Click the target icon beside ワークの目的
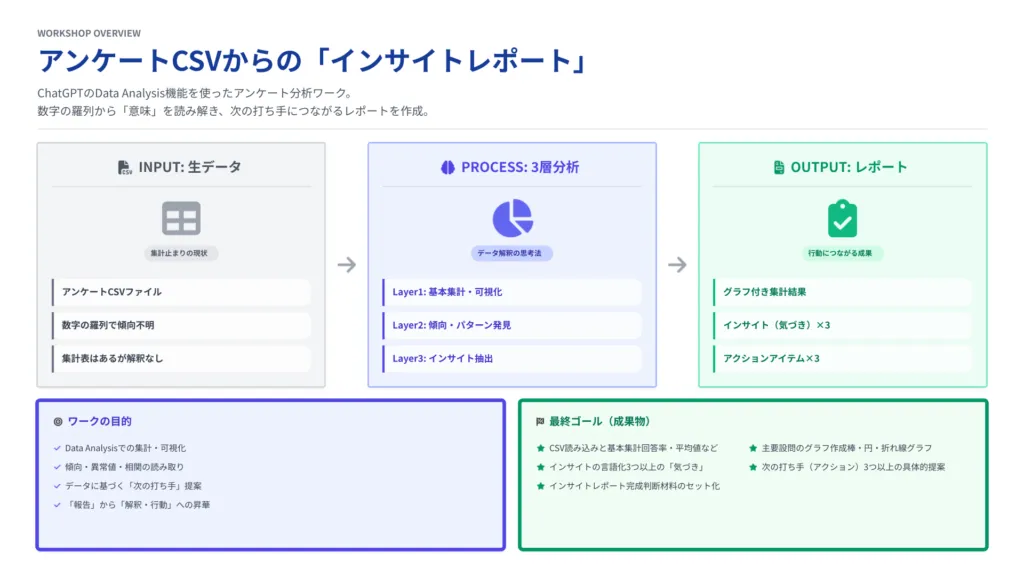The image size is (1024, 576). [x=59, y=421]
